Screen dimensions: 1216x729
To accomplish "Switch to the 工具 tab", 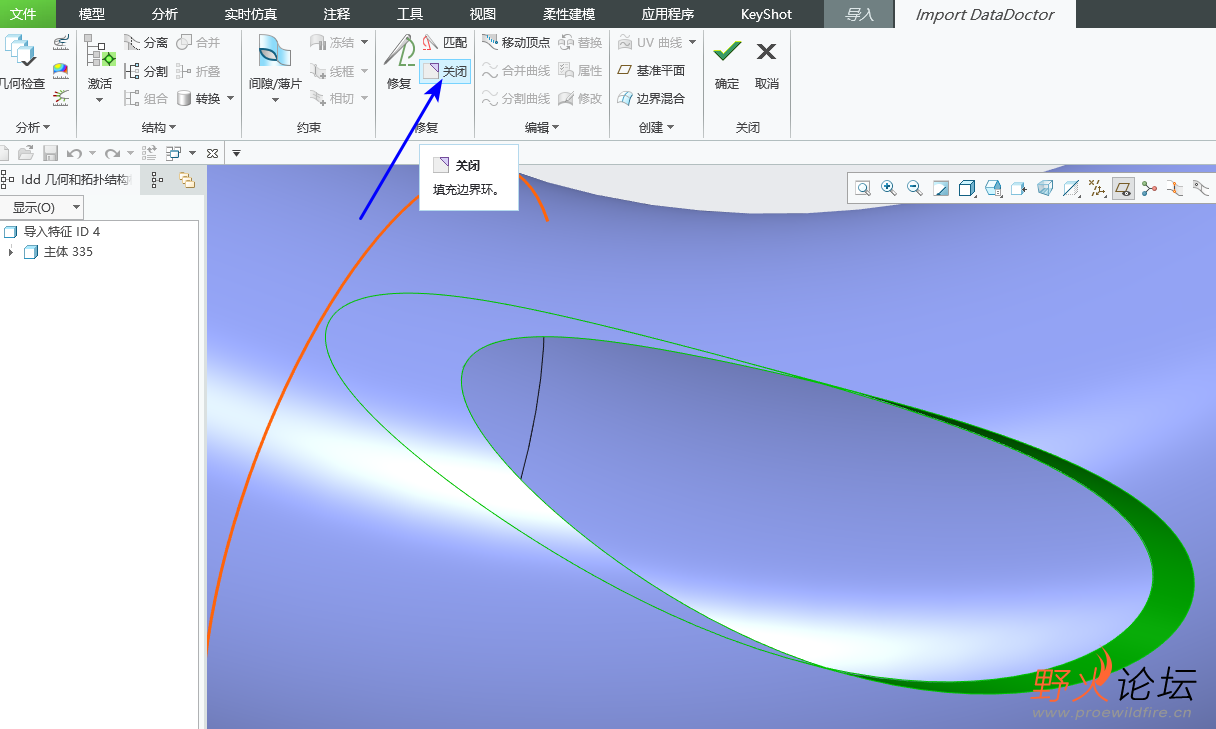I will point(410,14).
